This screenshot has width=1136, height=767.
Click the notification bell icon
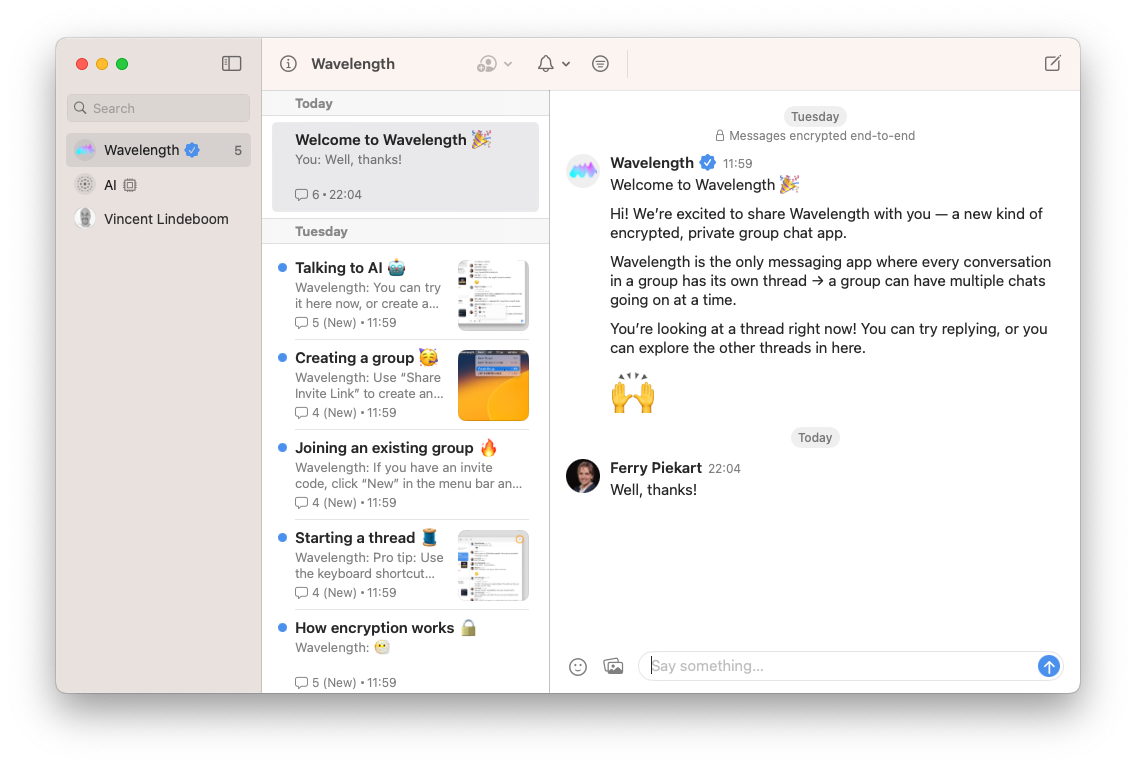546,64
